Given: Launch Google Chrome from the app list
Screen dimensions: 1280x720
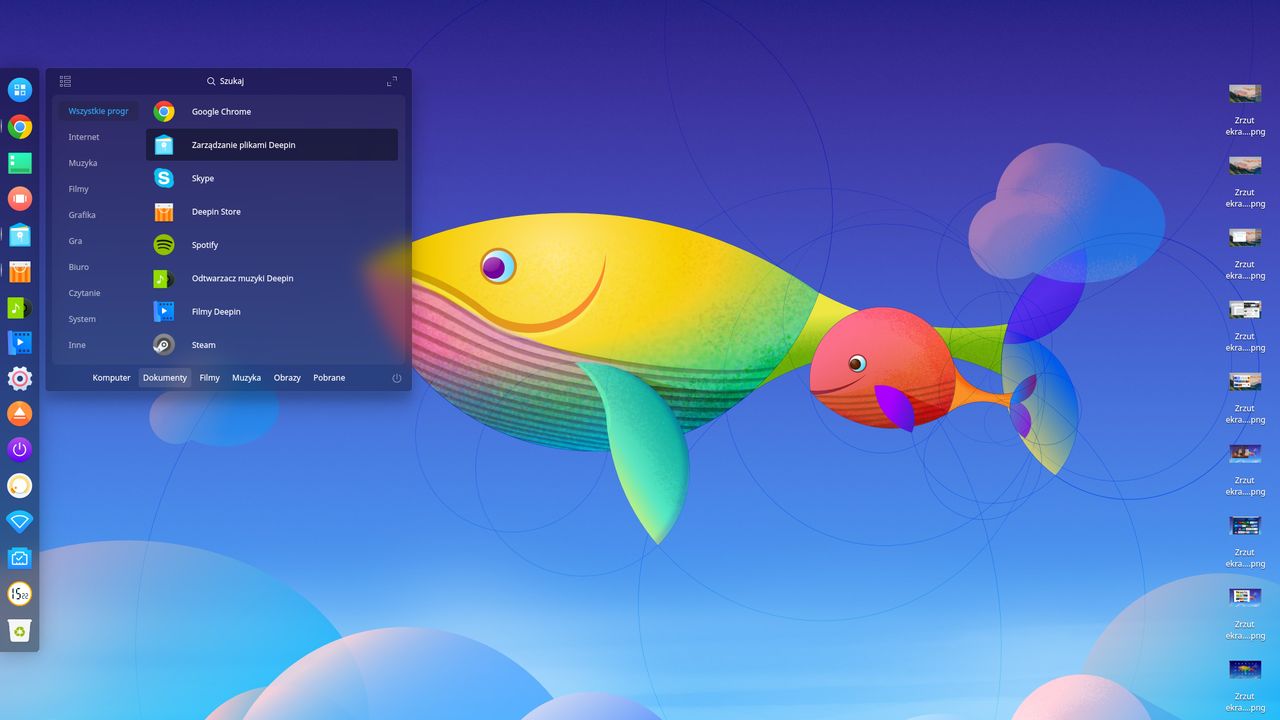Looking at the screenshot, I should [x=272, y=112].
